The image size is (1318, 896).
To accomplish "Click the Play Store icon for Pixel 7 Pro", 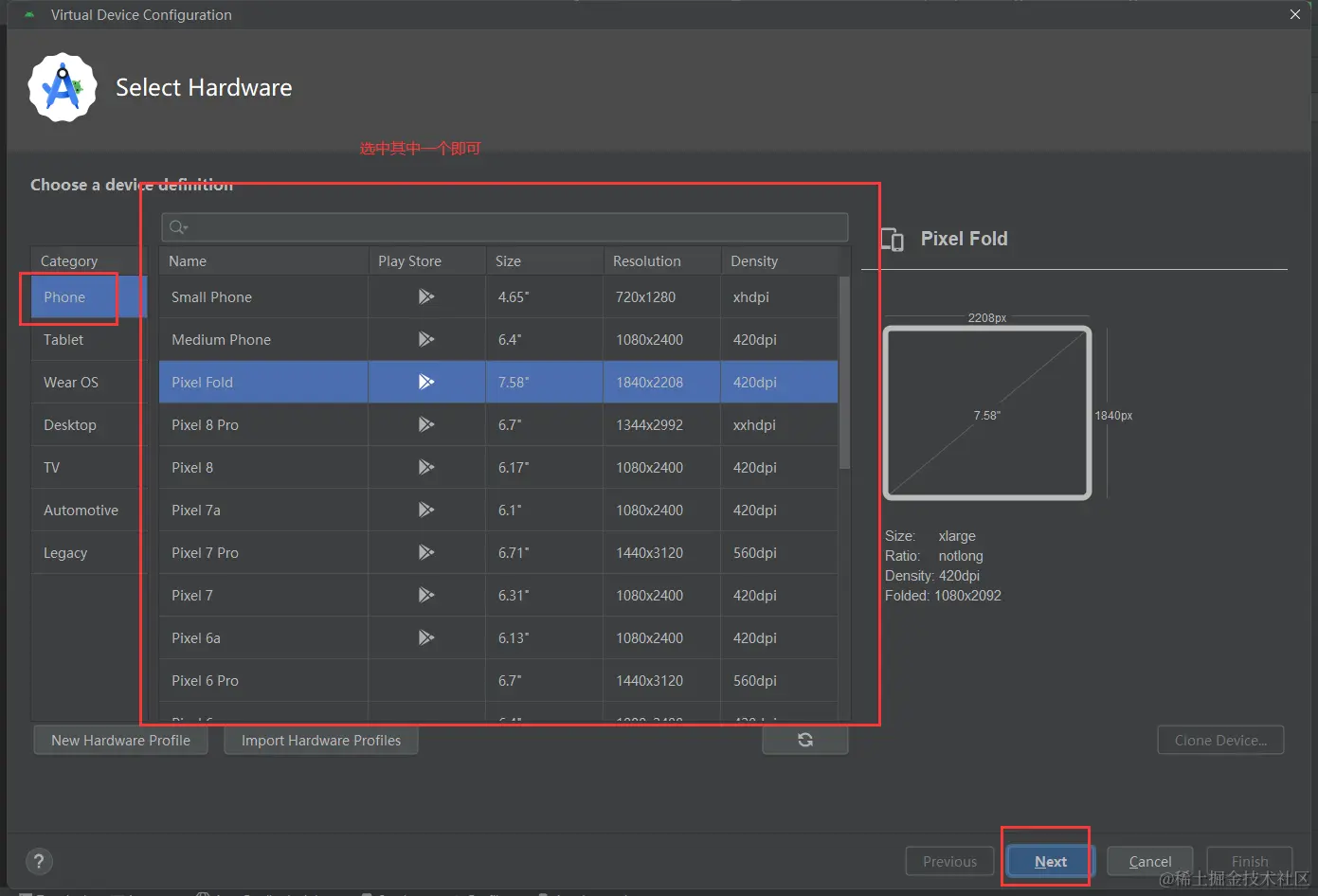I will [x=426, y=552].
